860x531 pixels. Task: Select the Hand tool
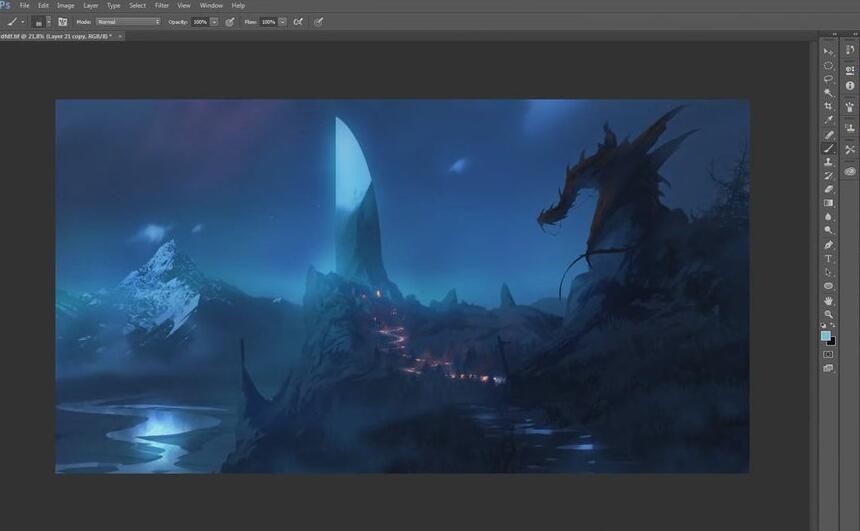pos(828,301)
